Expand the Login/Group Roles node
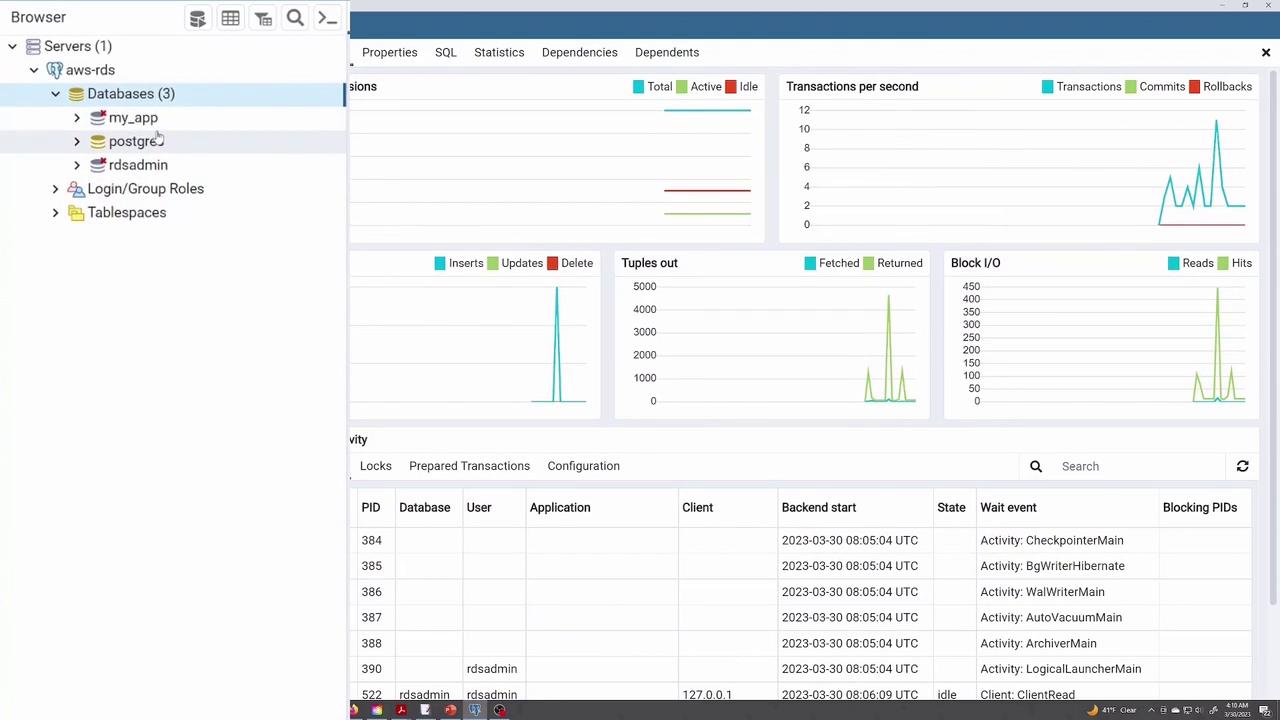 tap(55, 189)
